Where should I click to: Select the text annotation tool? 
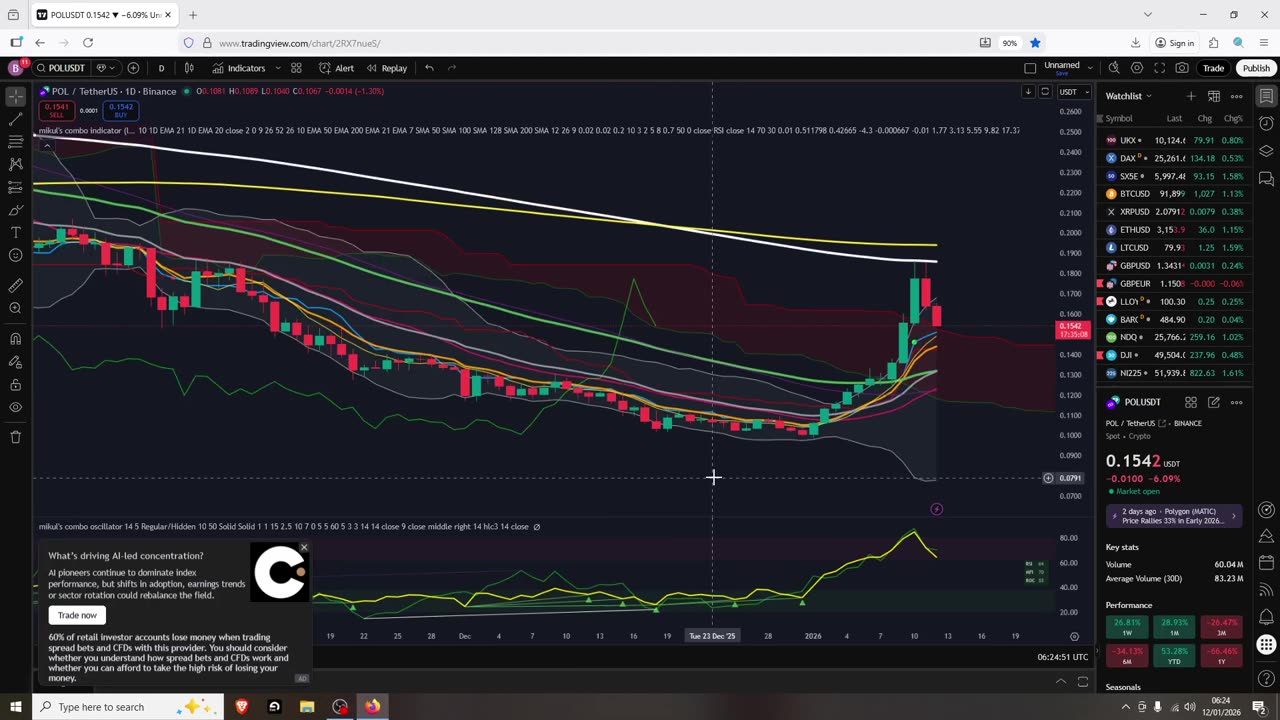click(x=15, y=233)
